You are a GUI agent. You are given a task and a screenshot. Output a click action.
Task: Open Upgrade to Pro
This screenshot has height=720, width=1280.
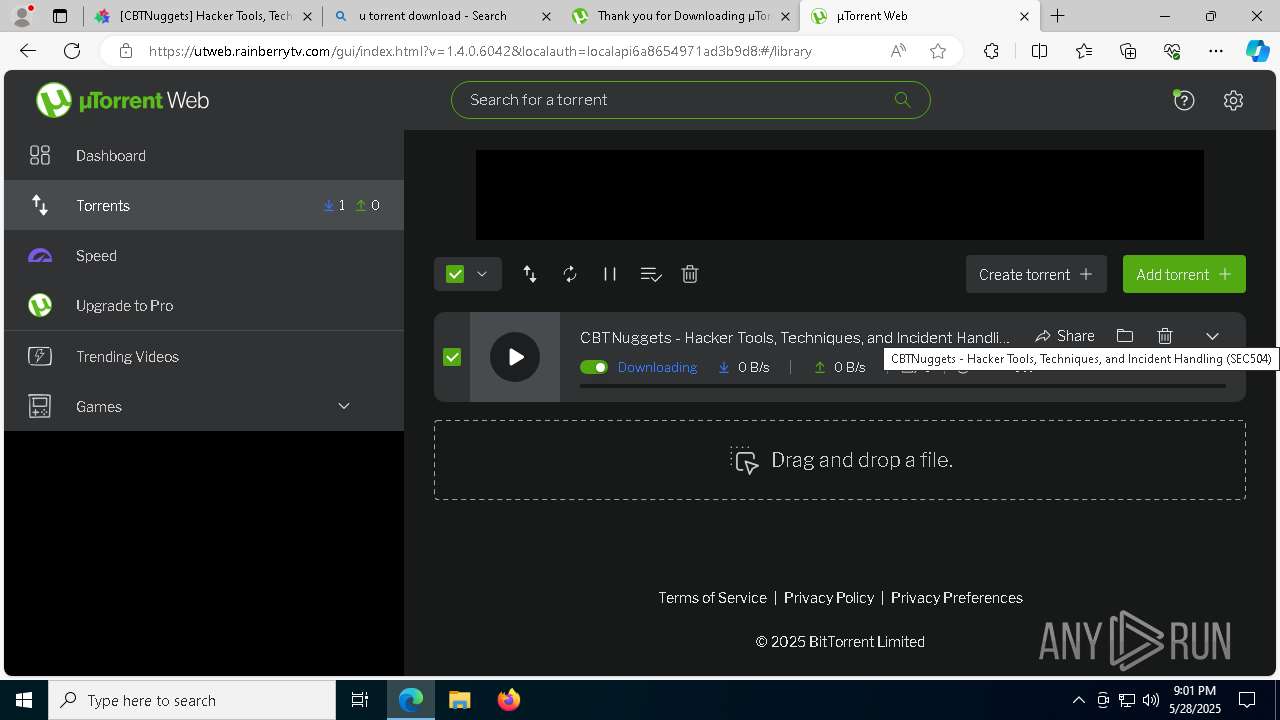click(x=204, y=305)
